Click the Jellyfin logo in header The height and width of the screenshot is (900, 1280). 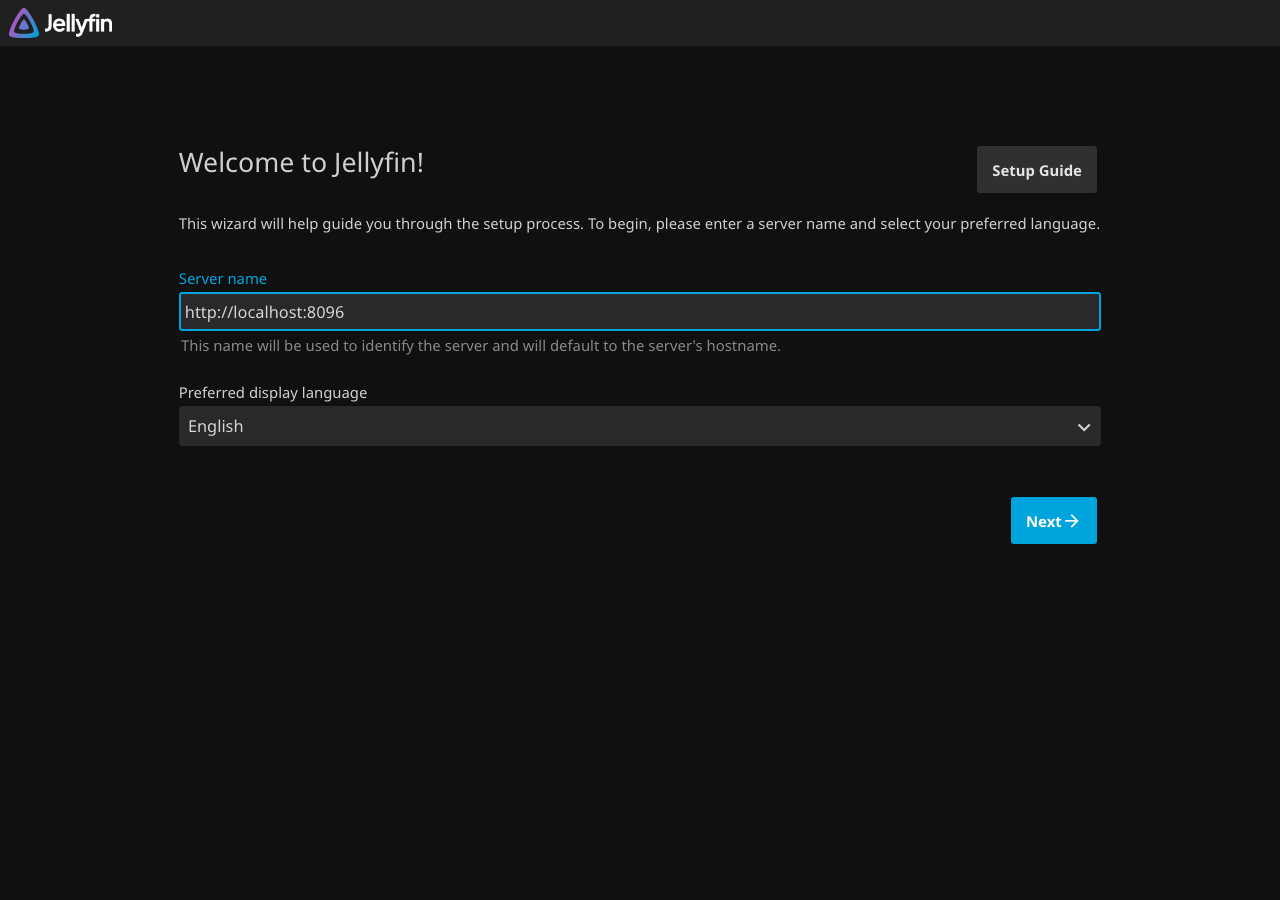coord(61,23)
